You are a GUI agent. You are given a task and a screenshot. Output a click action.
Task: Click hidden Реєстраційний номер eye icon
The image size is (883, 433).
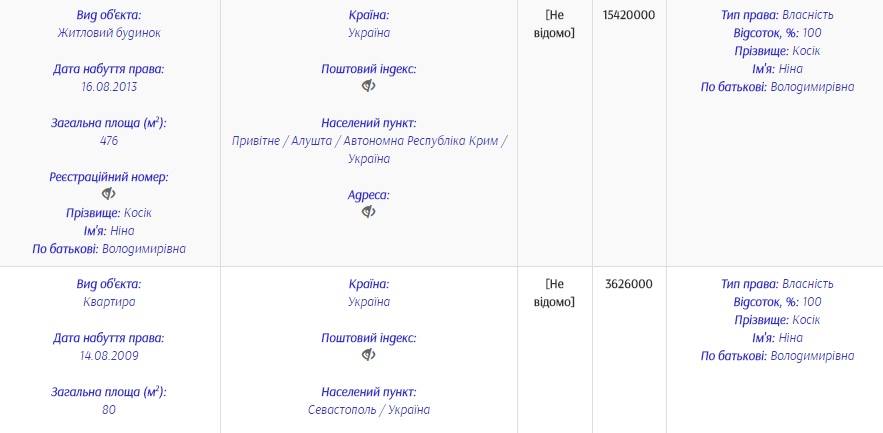(109, 194)
